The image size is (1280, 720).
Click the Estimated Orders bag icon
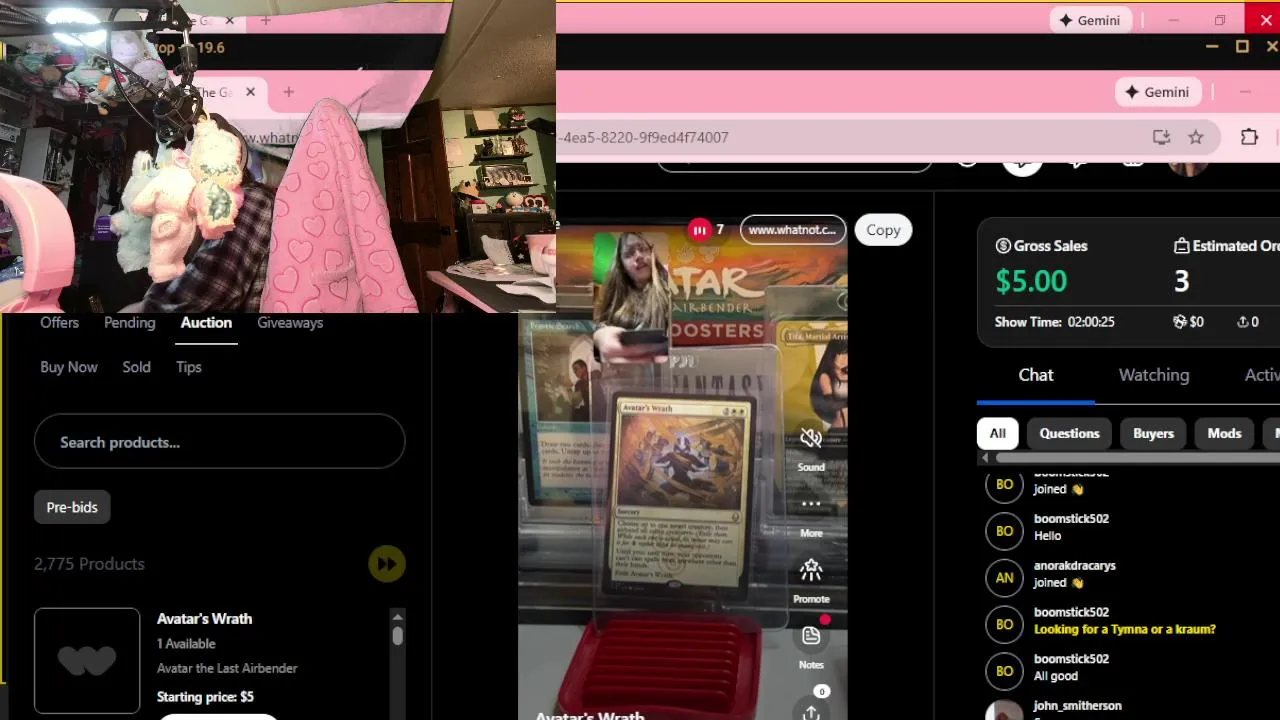pos(1181,246)
